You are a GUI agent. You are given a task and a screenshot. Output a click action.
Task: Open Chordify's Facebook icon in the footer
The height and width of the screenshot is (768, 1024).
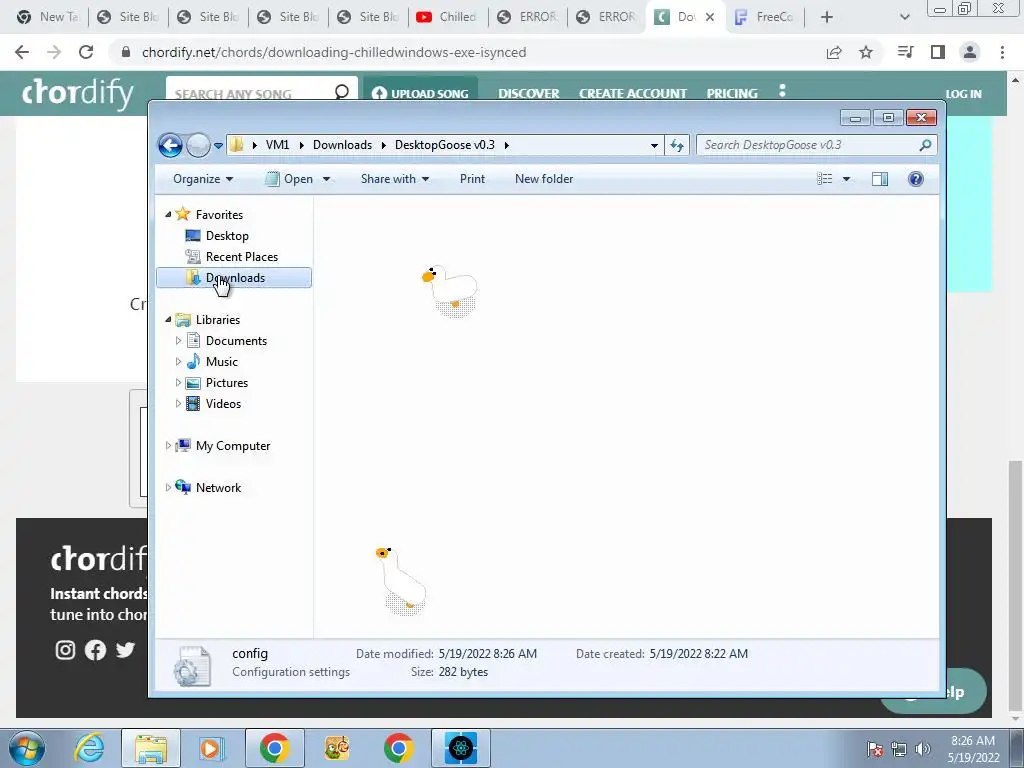(x=95, y=650)
